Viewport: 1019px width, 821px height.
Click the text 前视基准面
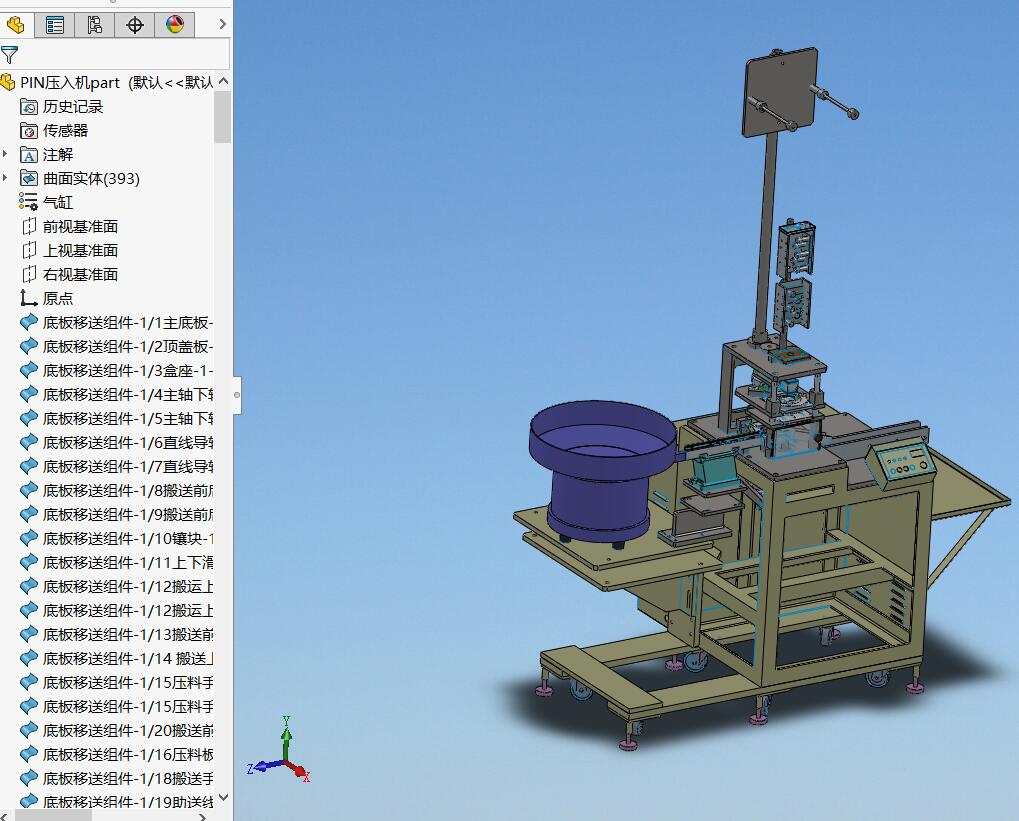pyautogui.click(x=81, y=226)
